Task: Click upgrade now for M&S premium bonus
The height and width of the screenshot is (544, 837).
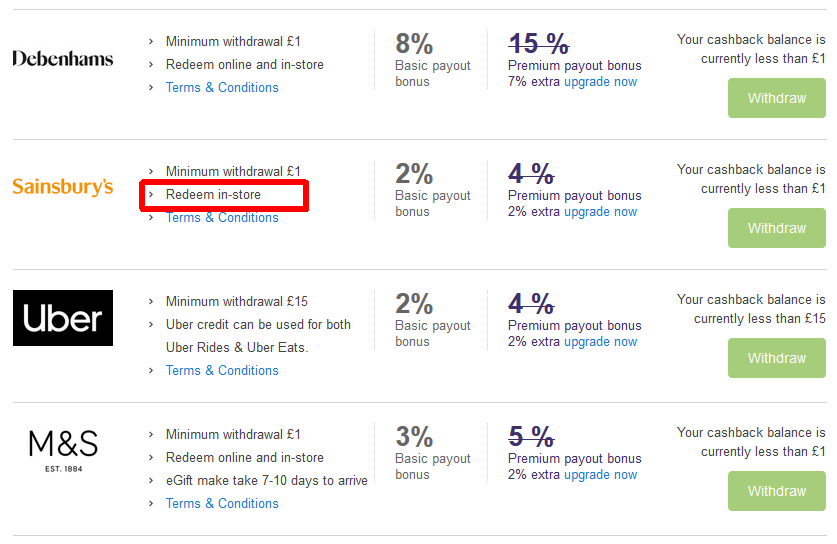Action: tap(601, 475)
